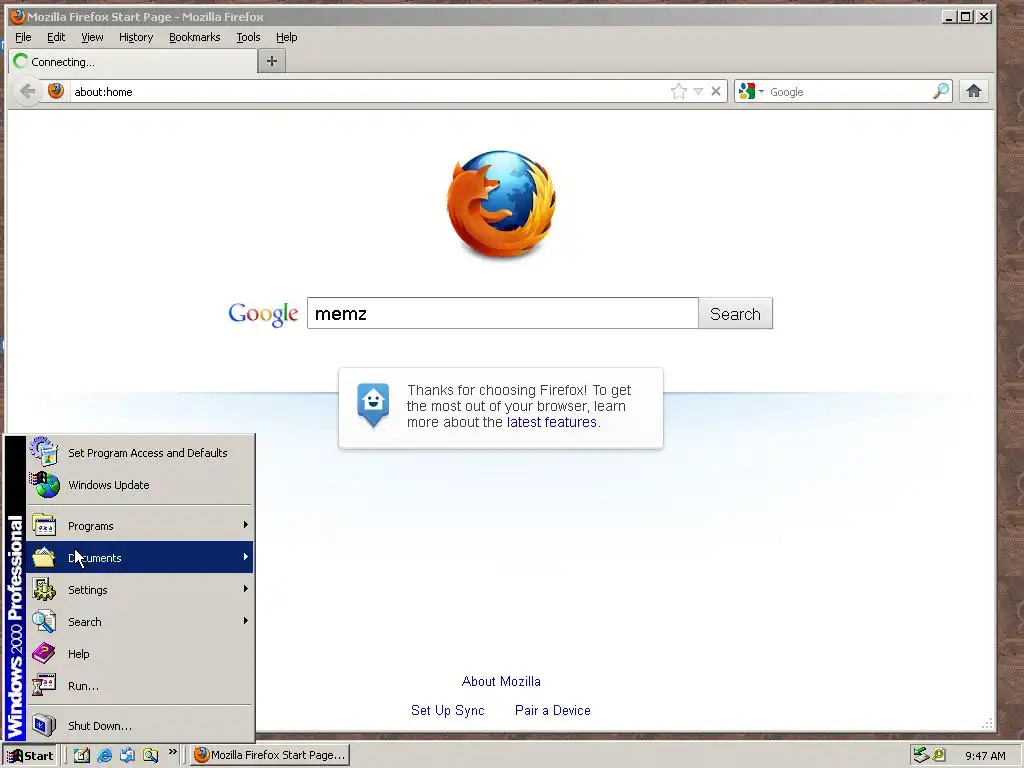Open Windows Update from Start menu
The width and height of the screenshot is (1024, 768).
[140, 485]
